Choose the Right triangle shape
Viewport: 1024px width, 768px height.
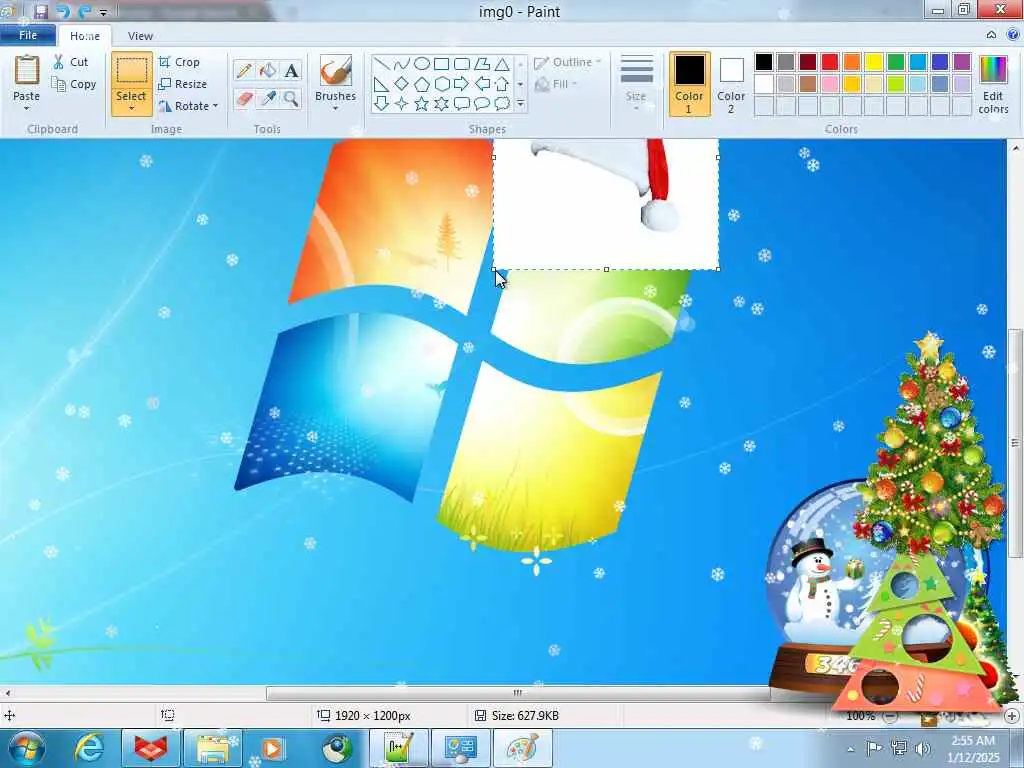381,84
